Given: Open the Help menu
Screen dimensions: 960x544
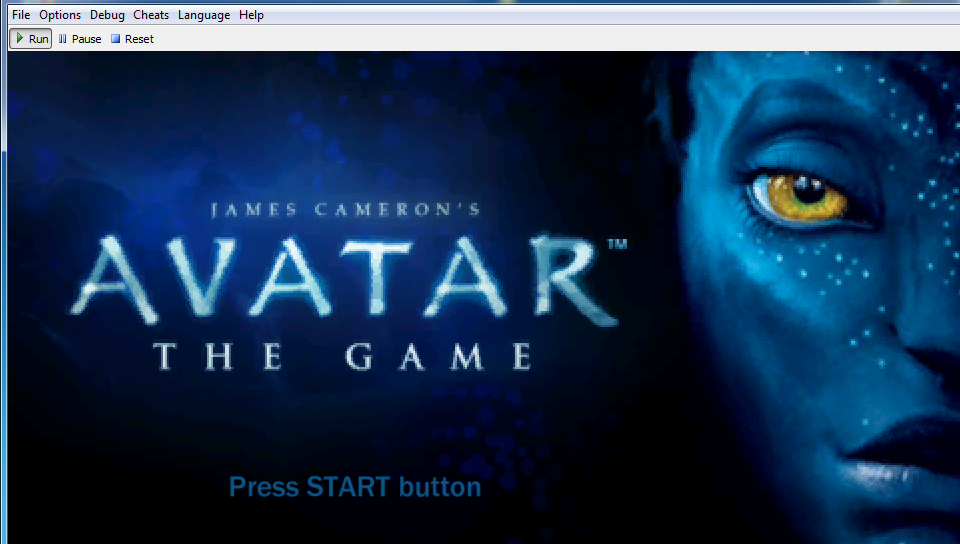Looking at the screenshot, I should tap(251, 15).
